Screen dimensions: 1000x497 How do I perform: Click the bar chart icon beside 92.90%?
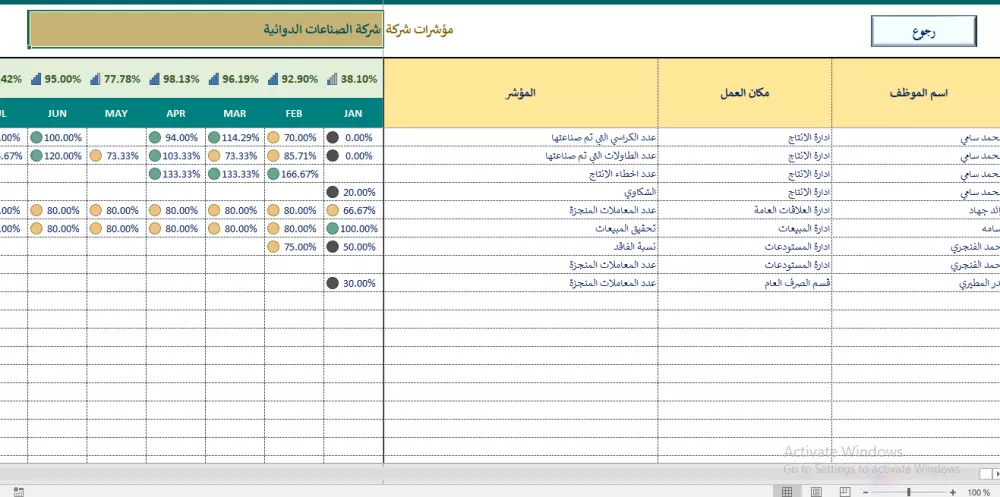[x=273, y=79]
